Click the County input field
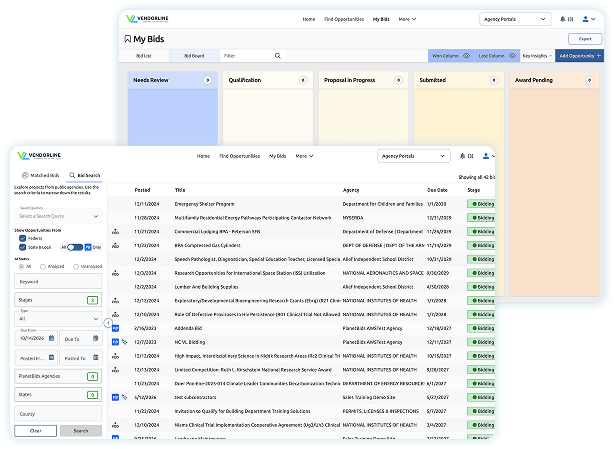 coord(58,413)
